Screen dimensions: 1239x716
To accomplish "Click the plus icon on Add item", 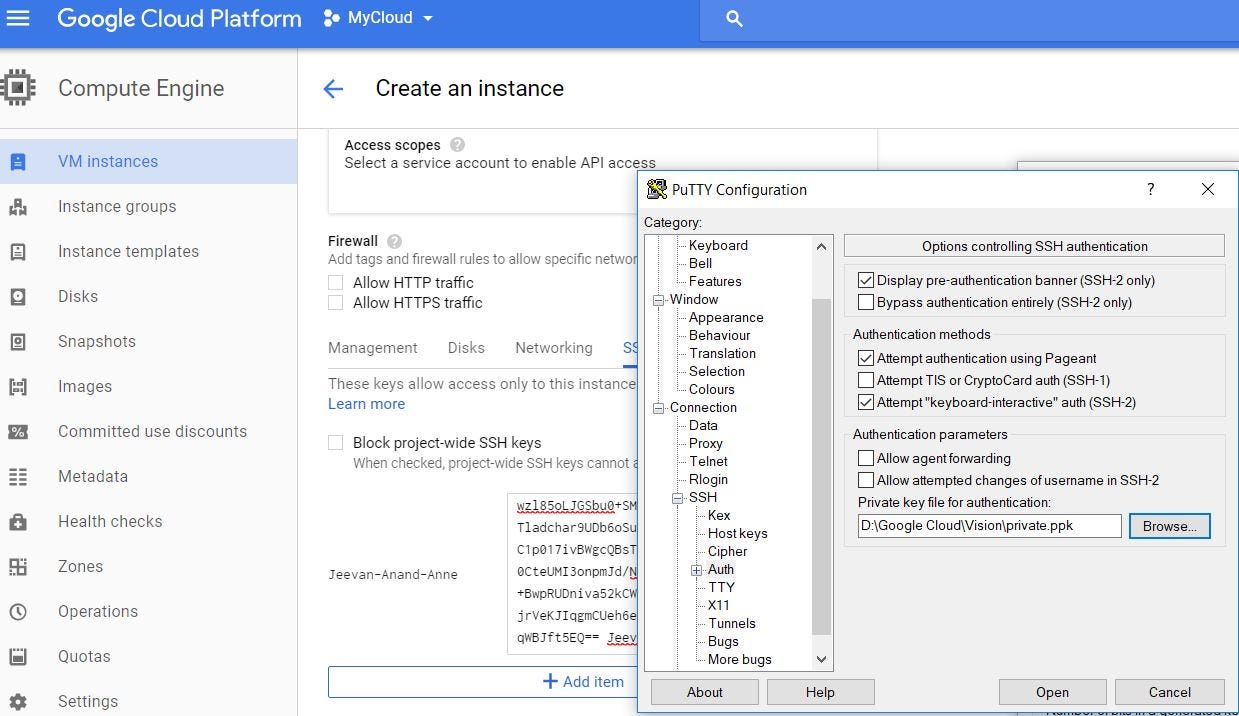I will pyautogui.click(x=549, y=681).
